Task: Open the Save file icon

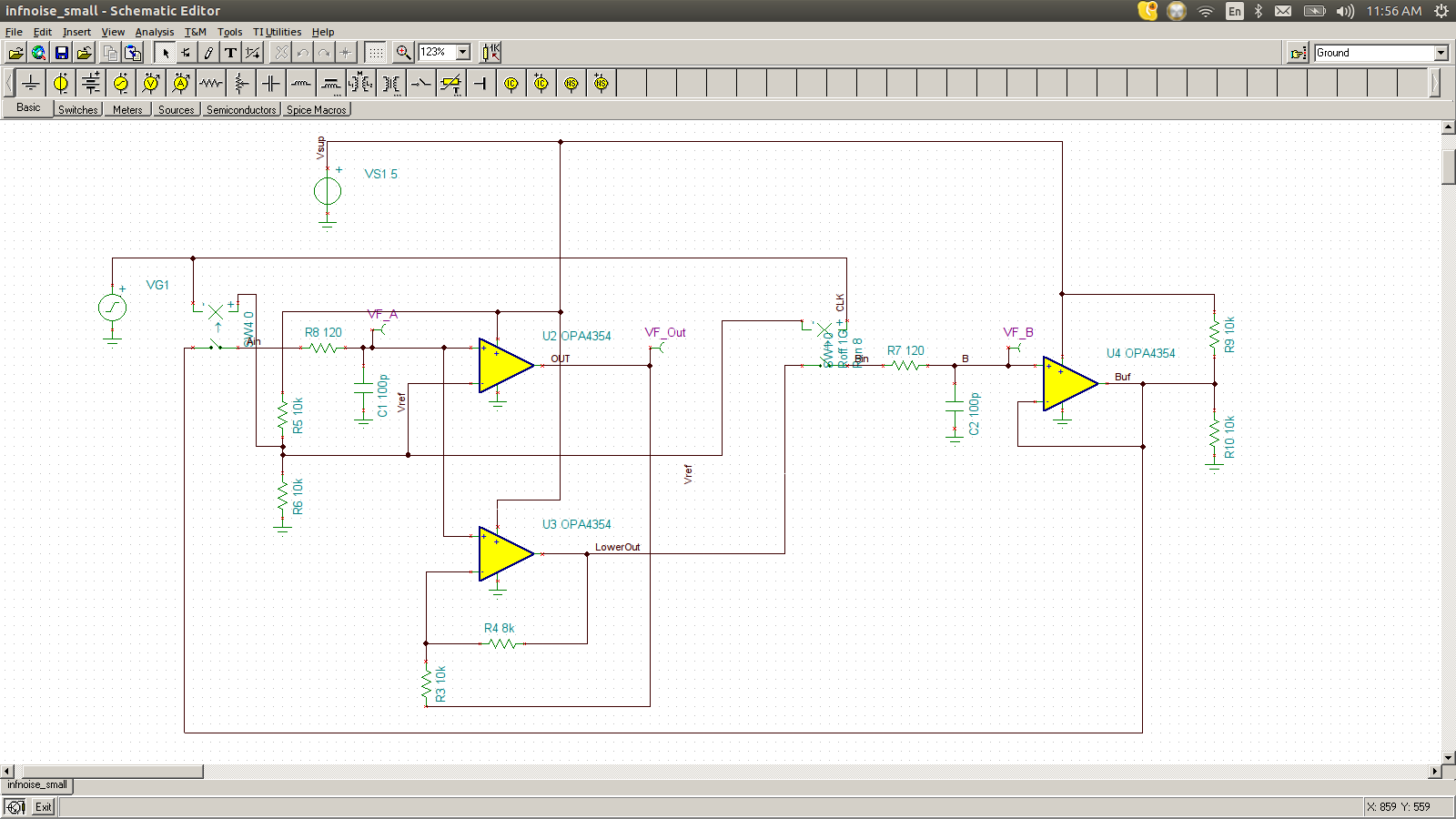Action: [61, 52]
